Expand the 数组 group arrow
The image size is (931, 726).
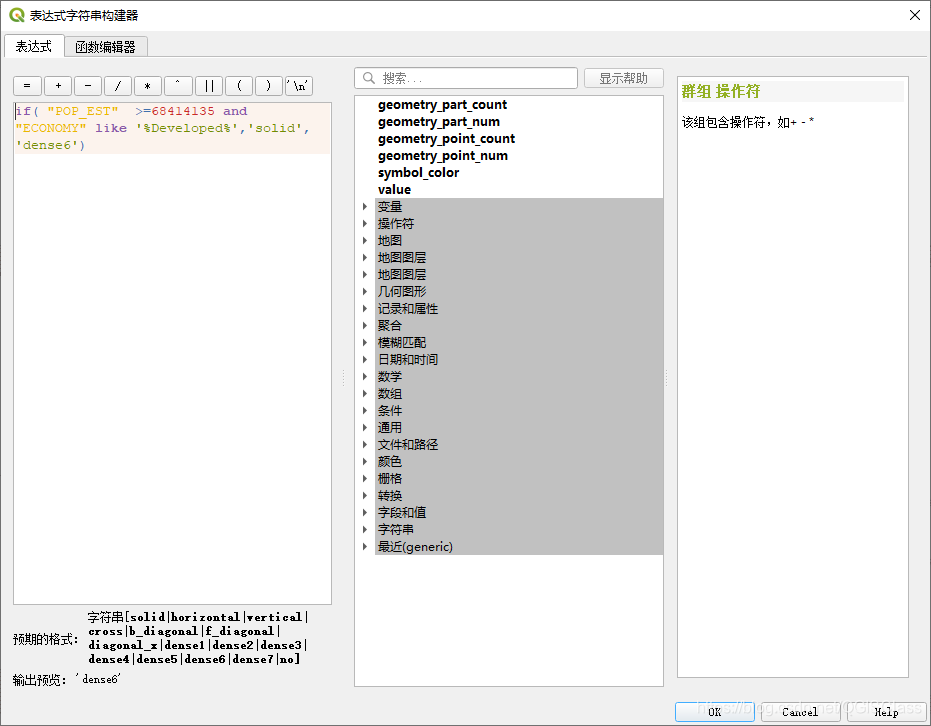(365, 394)
